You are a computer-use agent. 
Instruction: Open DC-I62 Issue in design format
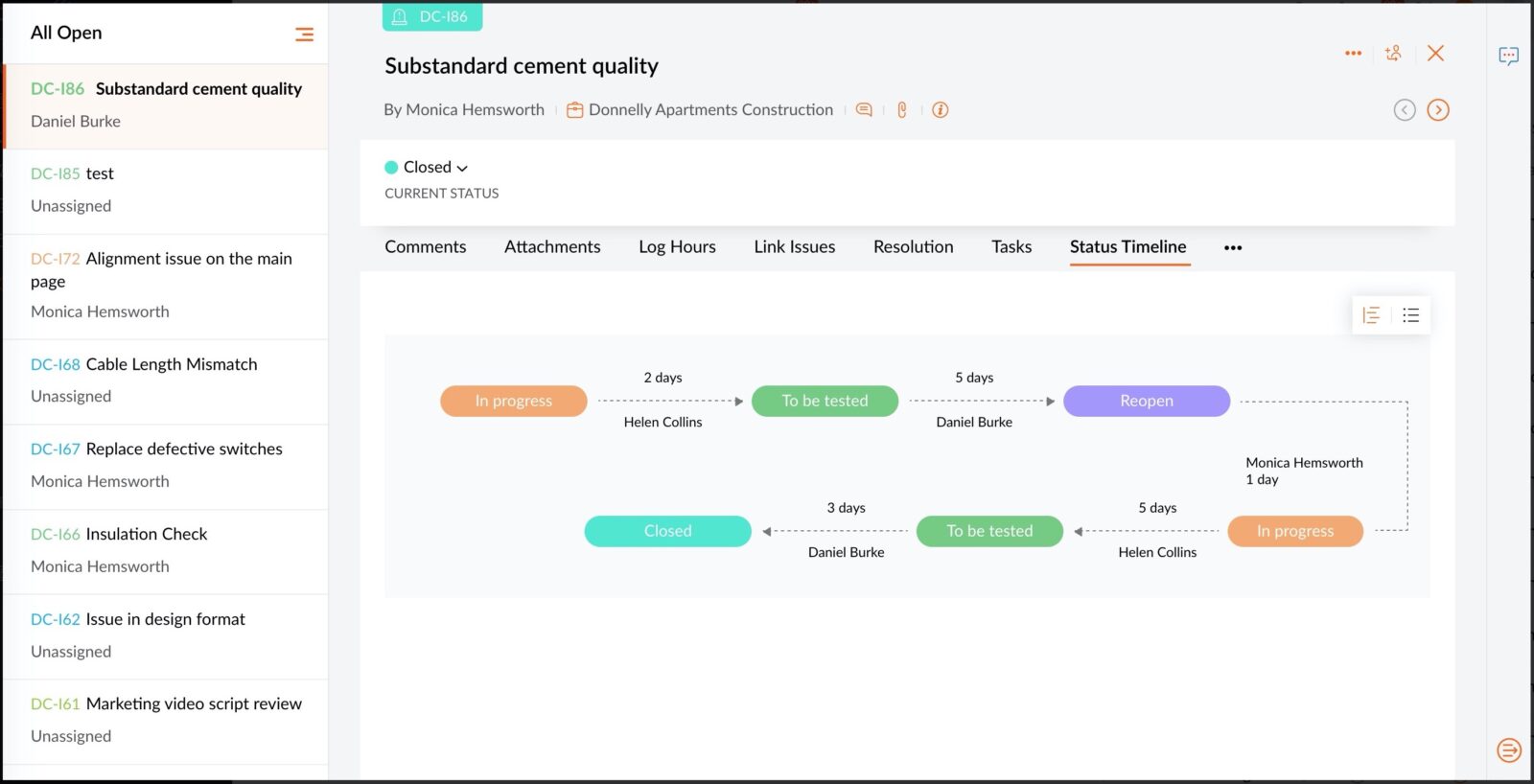click(166, 636)
